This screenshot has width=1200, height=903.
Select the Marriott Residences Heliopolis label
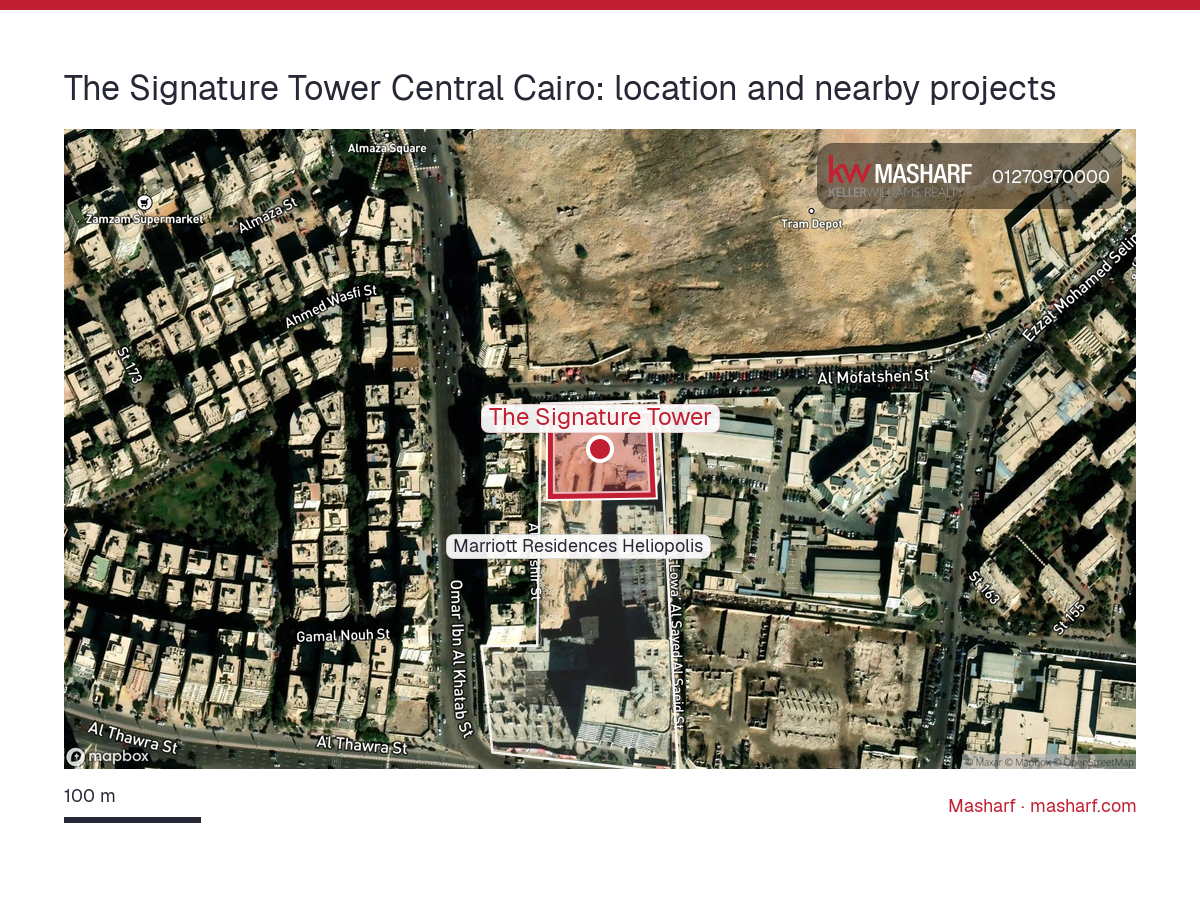(x=578, y=546)
